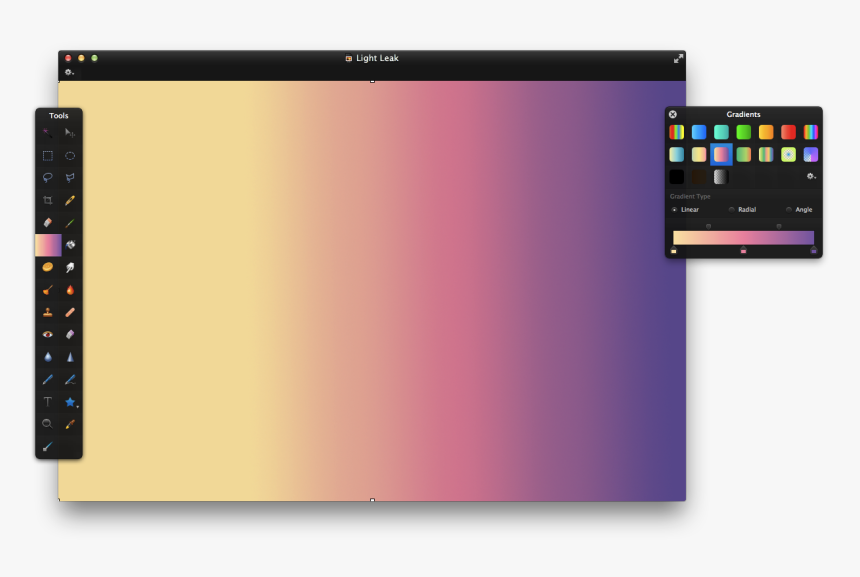Select the Clone Stamp tool
The height and width of the screenshot is (577, 860).
click(48, 312)
